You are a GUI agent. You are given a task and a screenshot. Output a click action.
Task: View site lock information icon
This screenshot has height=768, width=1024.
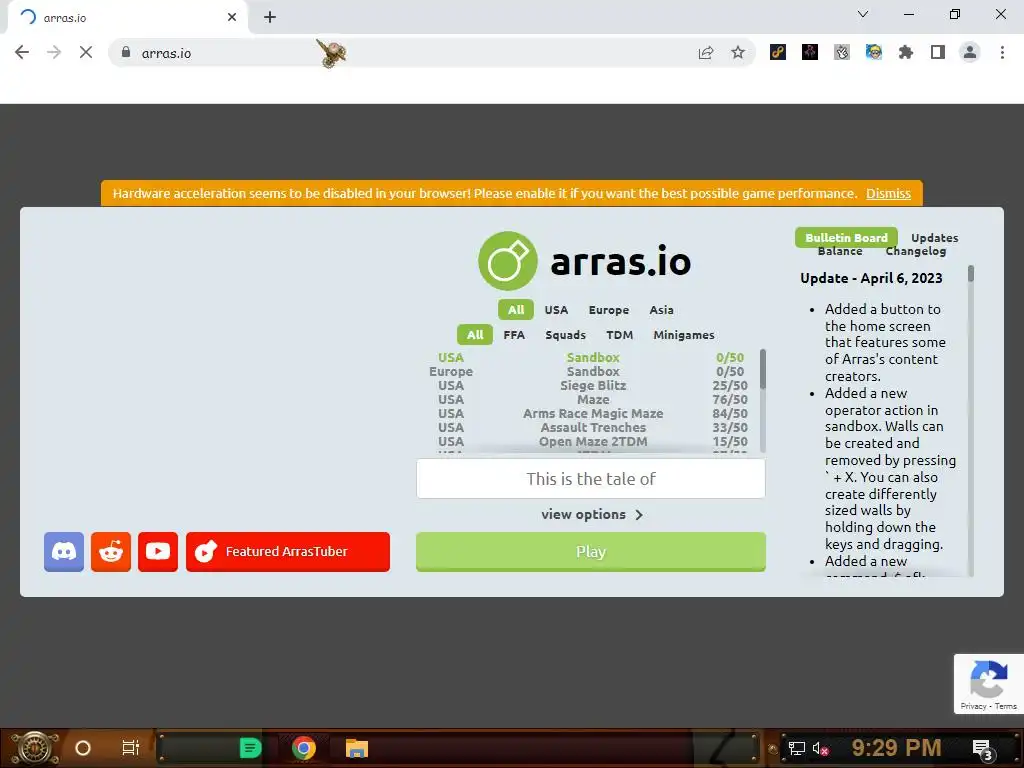click(x=126, y=52)
